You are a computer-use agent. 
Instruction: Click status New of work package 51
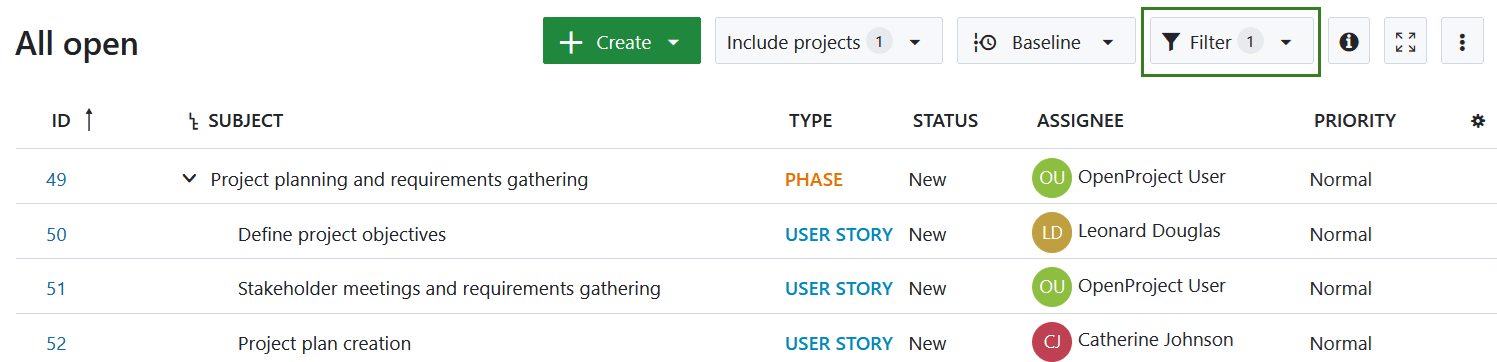927,289
